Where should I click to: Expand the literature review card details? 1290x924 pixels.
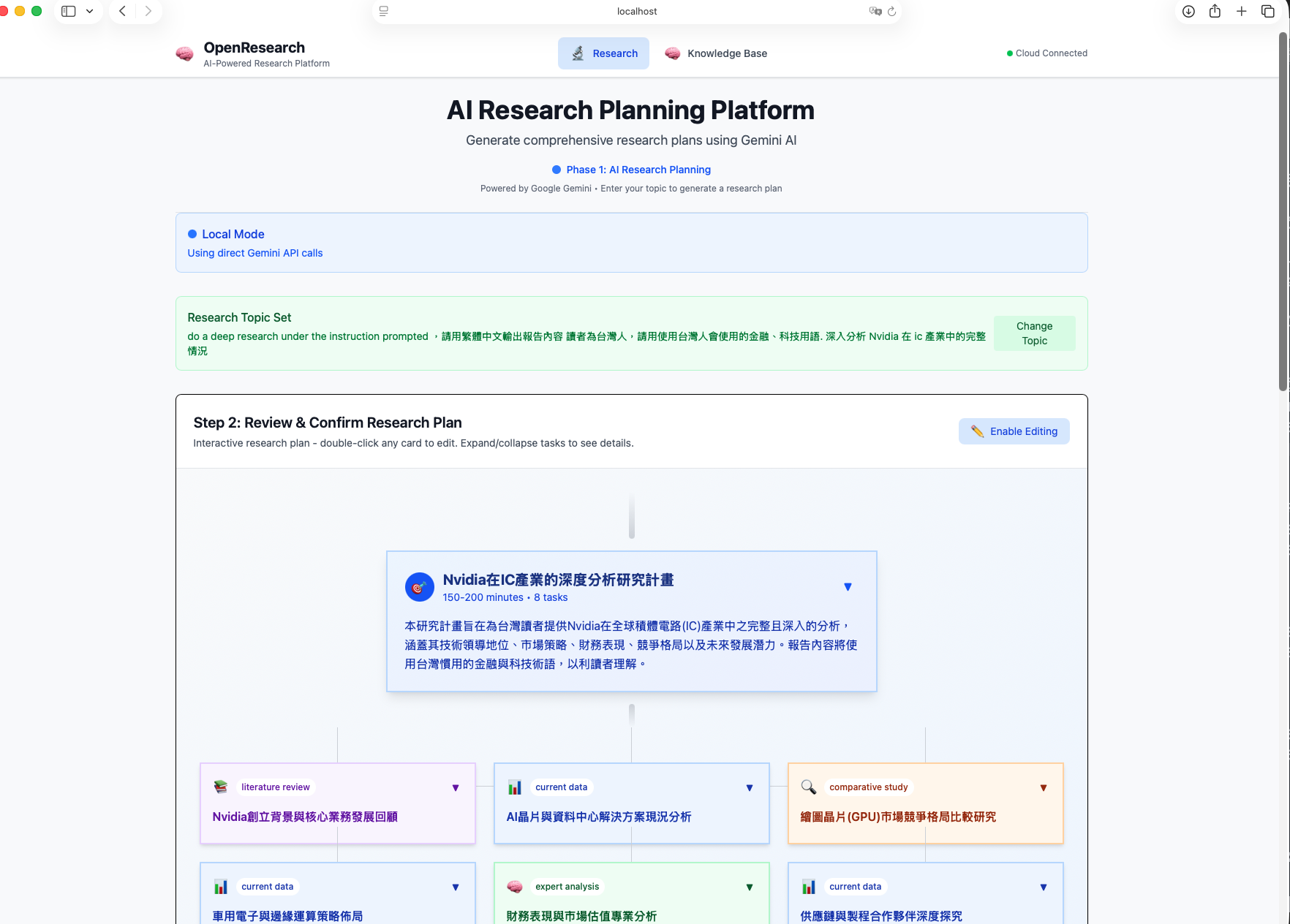pyautogui.click(x=455, y=787)
